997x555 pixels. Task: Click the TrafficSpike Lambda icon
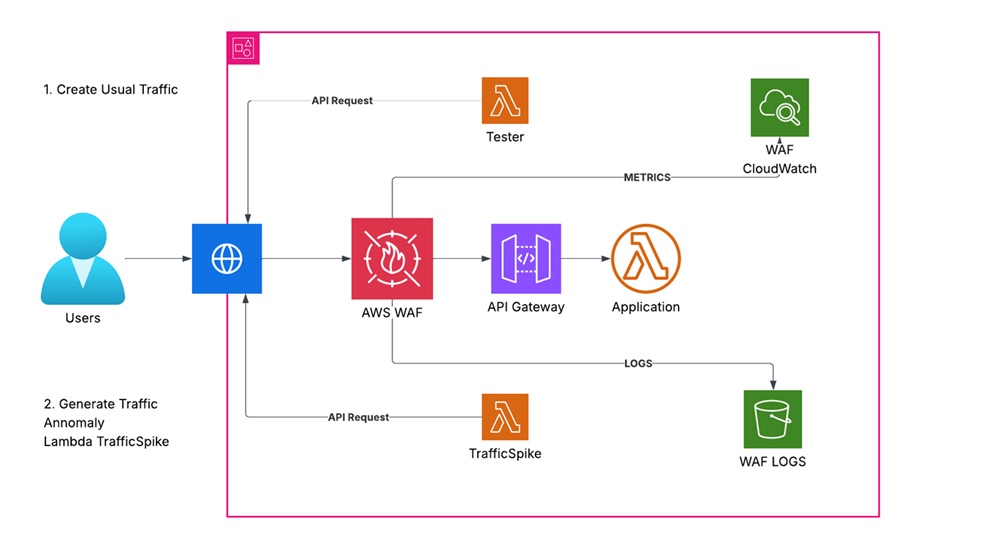click(x=505, y=417)
